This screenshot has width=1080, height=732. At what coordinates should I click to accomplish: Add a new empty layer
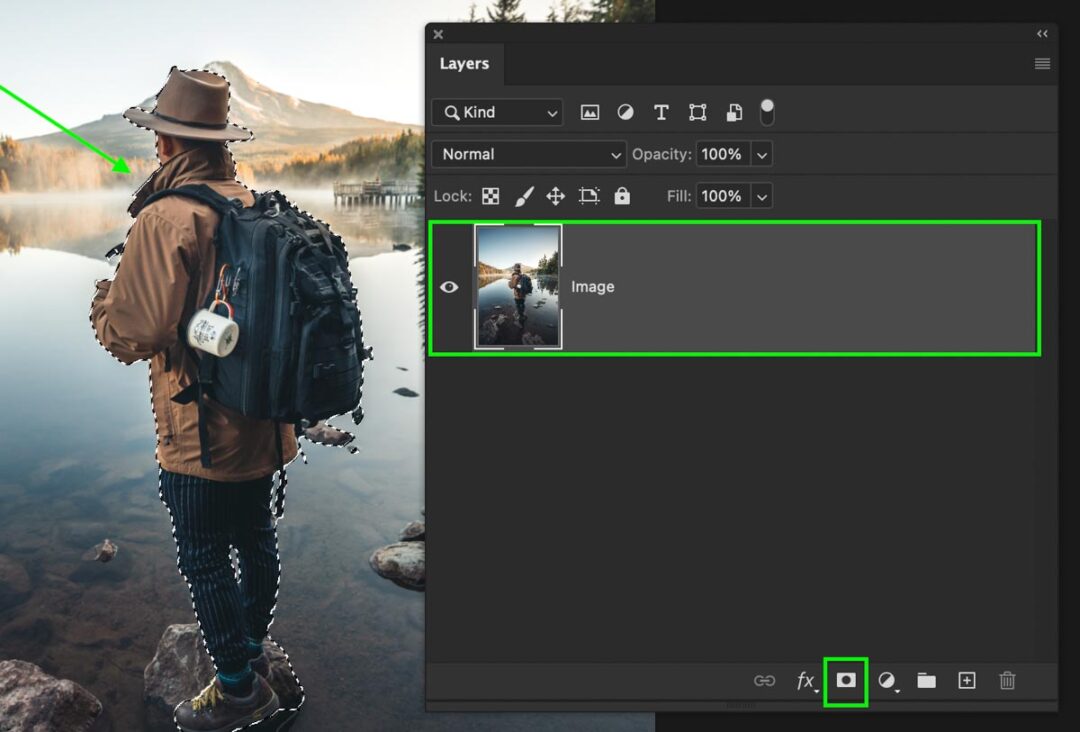point(966,681)
